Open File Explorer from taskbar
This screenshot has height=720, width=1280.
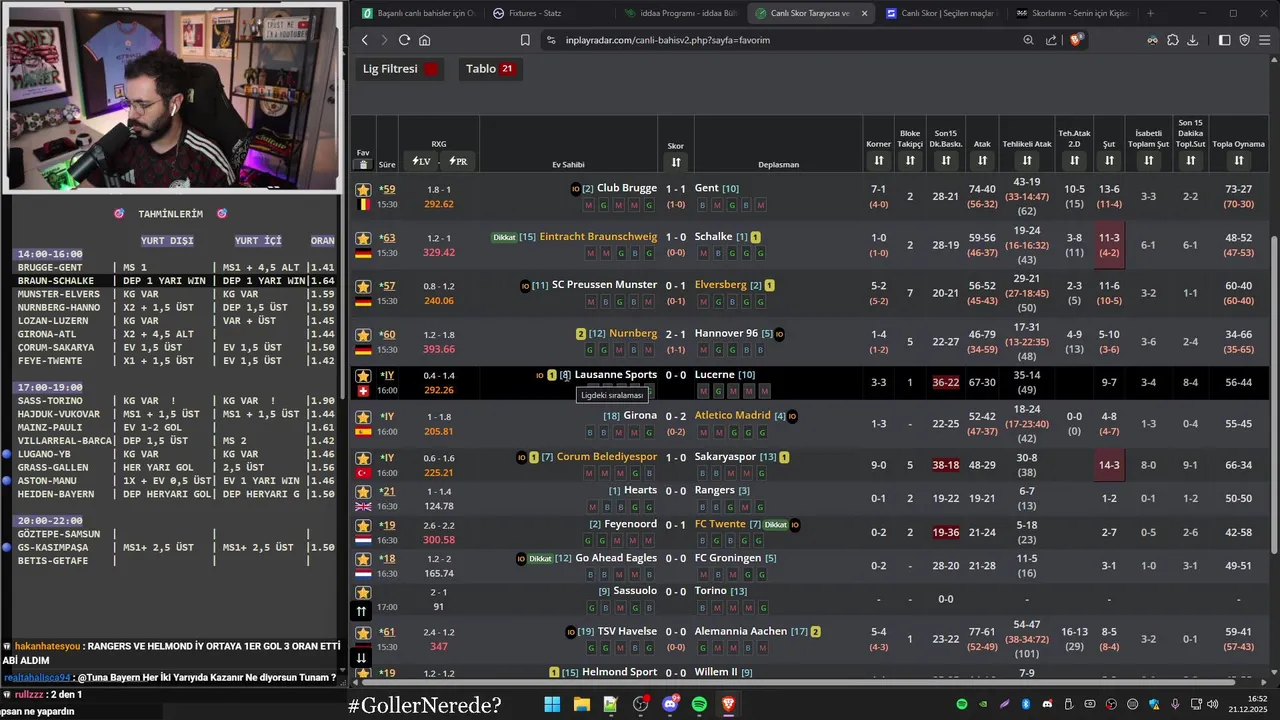click(581, 705)
